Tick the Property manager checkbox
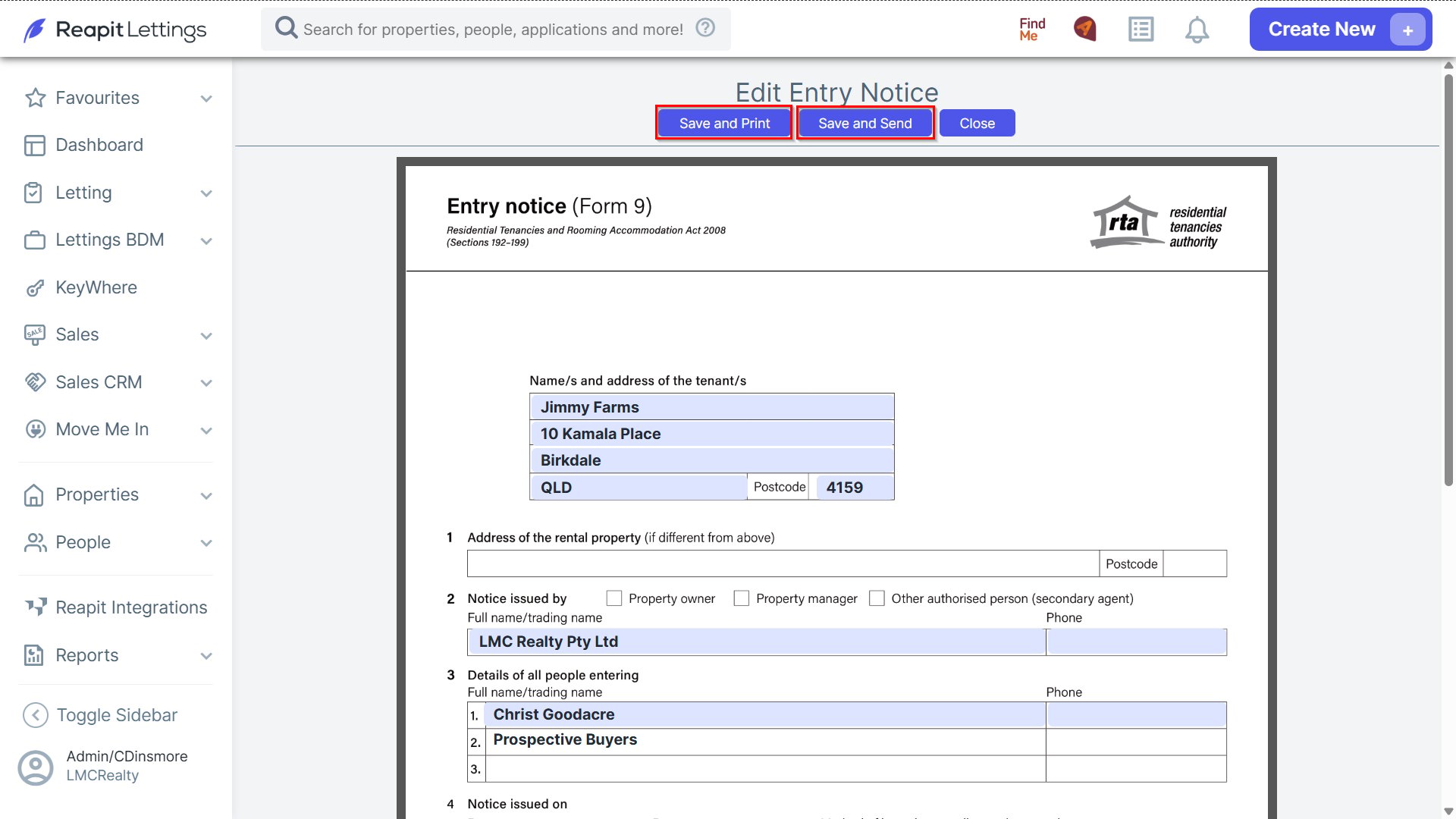 tap(742, 598)
